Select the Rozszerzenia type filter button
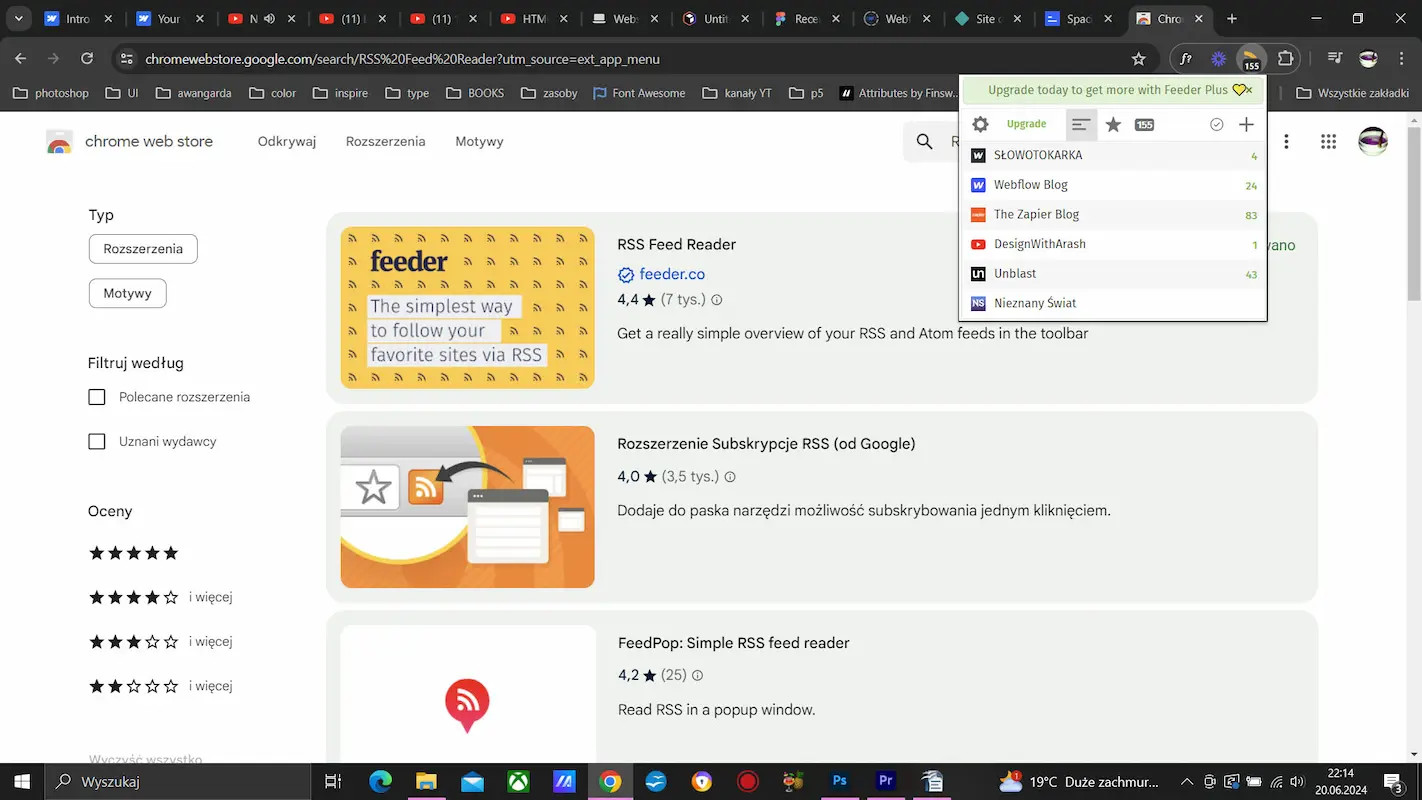 pyautogui.click(x=143, y=249)
